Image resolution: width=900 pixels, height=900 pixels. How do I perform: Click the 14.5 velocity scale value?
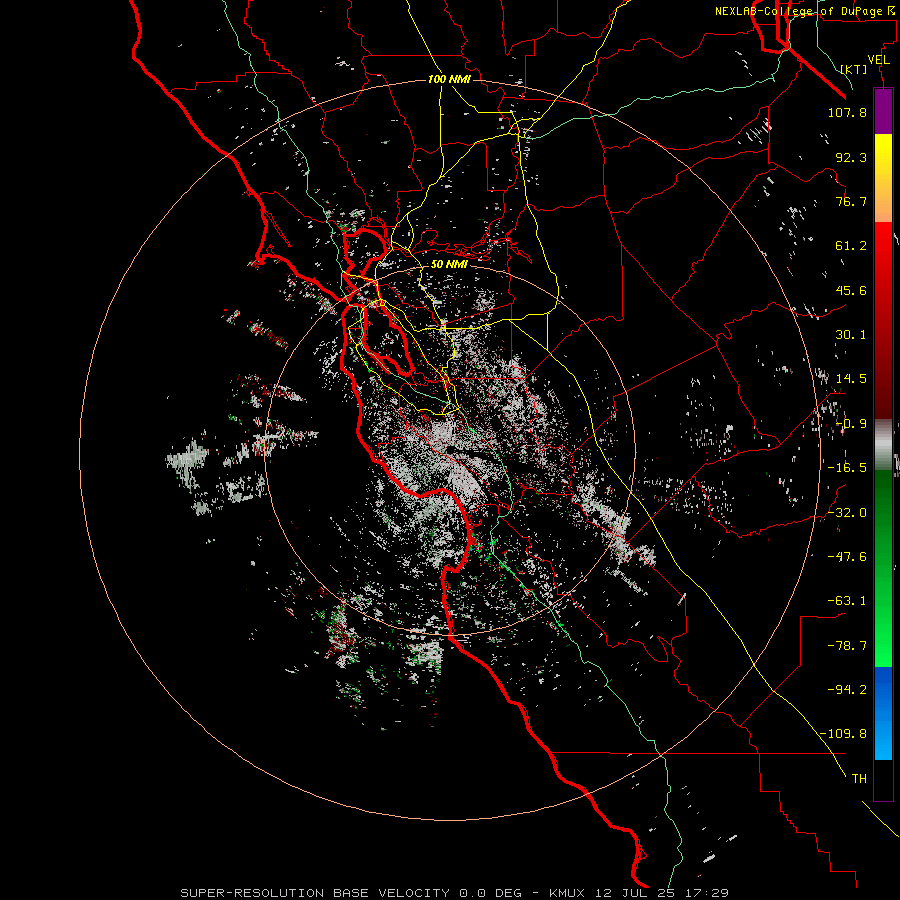851,379
